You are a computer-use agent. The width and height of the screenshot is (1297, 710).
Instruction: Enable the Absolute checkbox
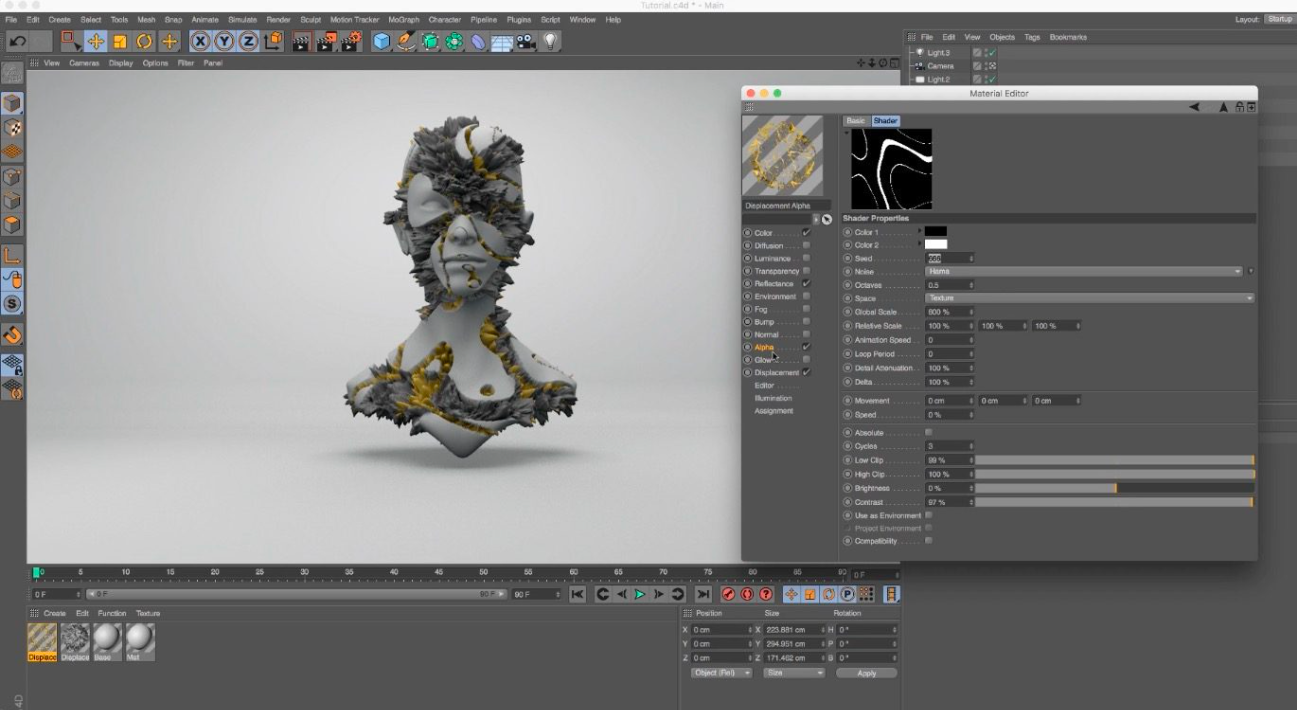click(x=929, y=432)
